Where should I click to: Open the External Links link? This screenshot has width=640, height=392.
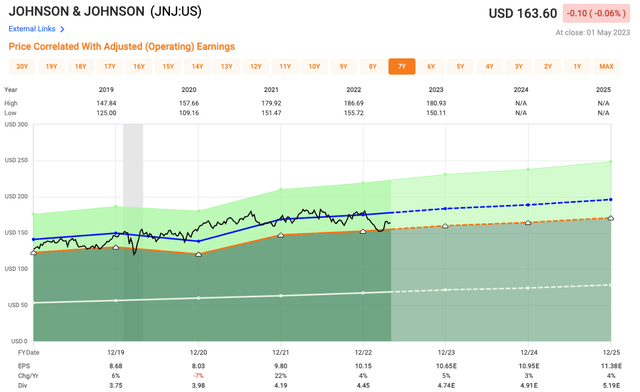click(x=32, y=29)
